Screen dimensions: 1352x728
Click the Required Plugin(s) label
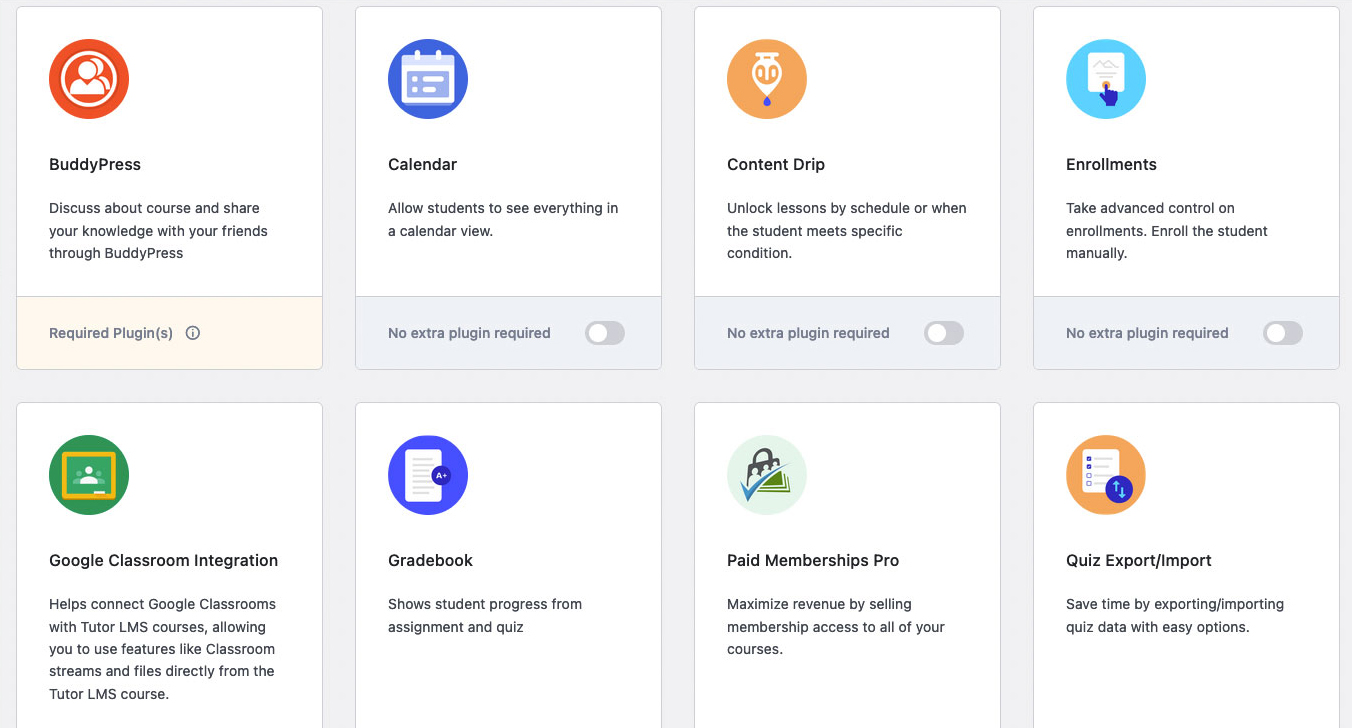111,333
